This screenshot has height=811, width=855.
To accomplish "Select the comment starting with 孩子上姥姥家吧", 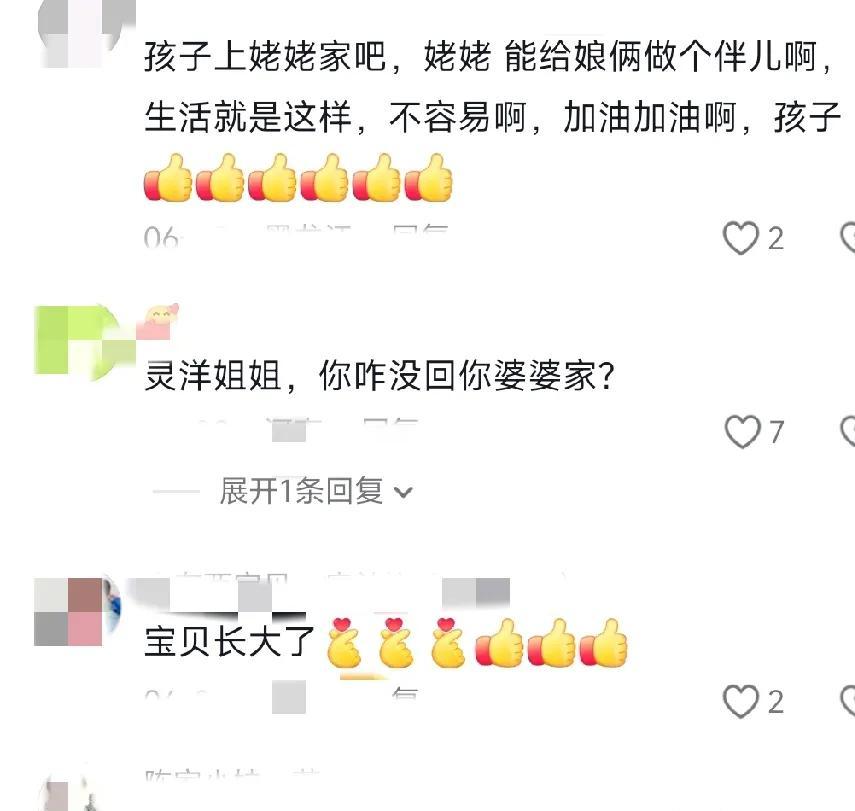I will point(492,86).
